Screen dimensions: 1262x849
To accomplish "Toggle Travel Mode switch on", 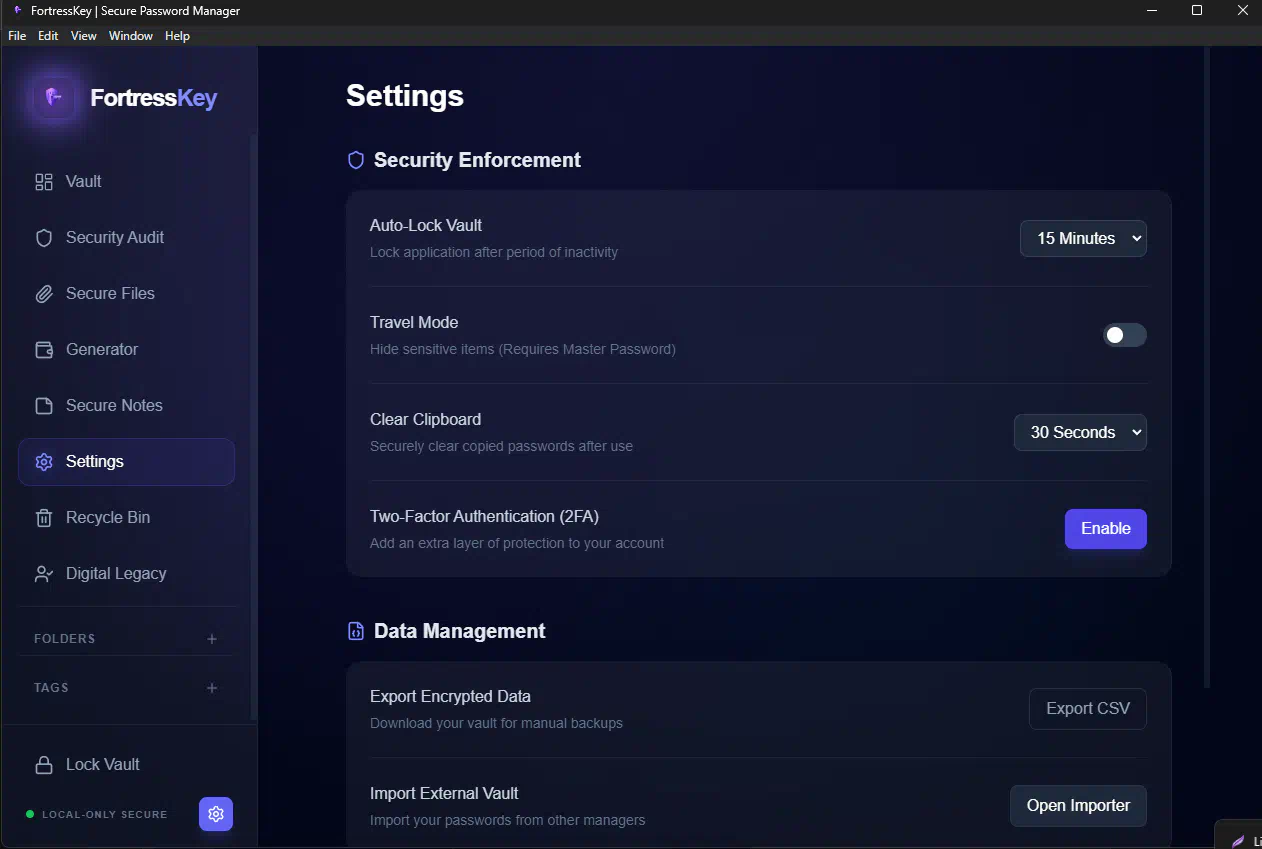I will (x=1124, y=335).
